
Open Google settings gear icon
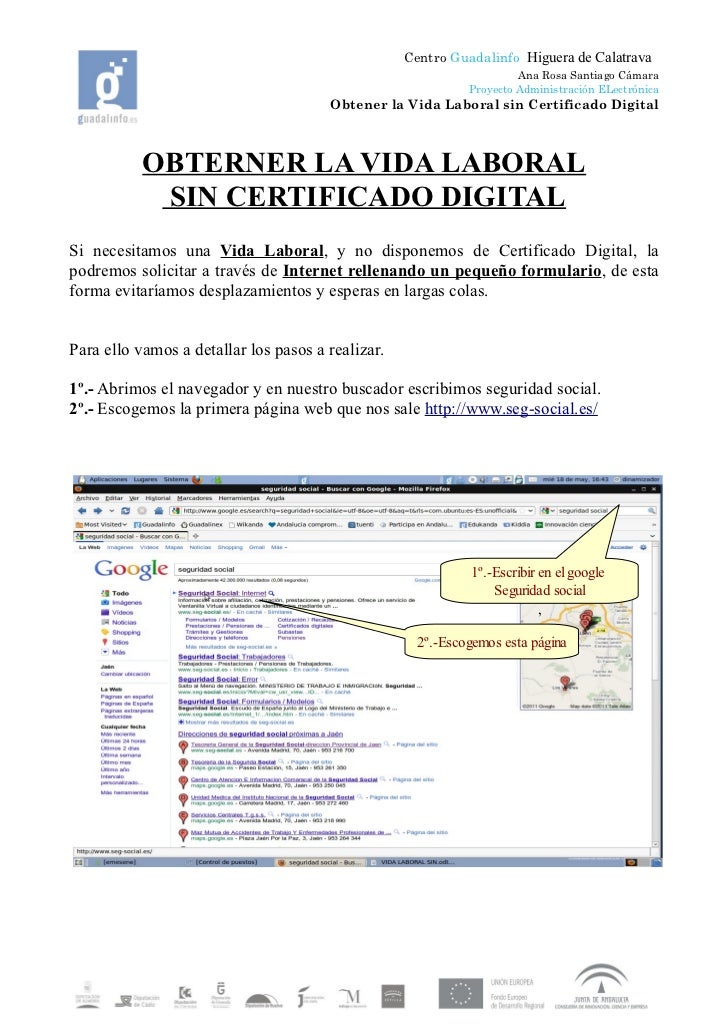click(x=643, y=547)
